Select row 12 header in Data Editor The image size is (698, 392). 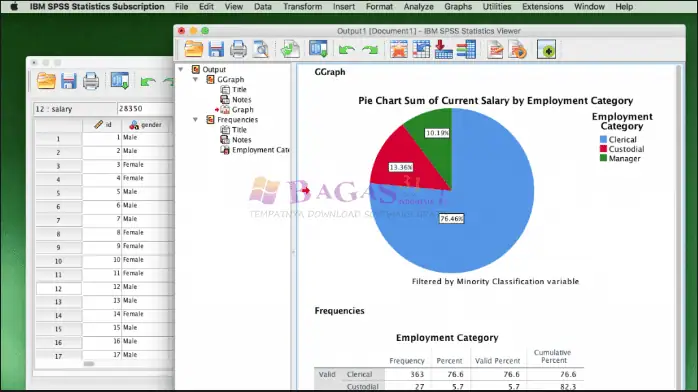click(x=58, y=288)
